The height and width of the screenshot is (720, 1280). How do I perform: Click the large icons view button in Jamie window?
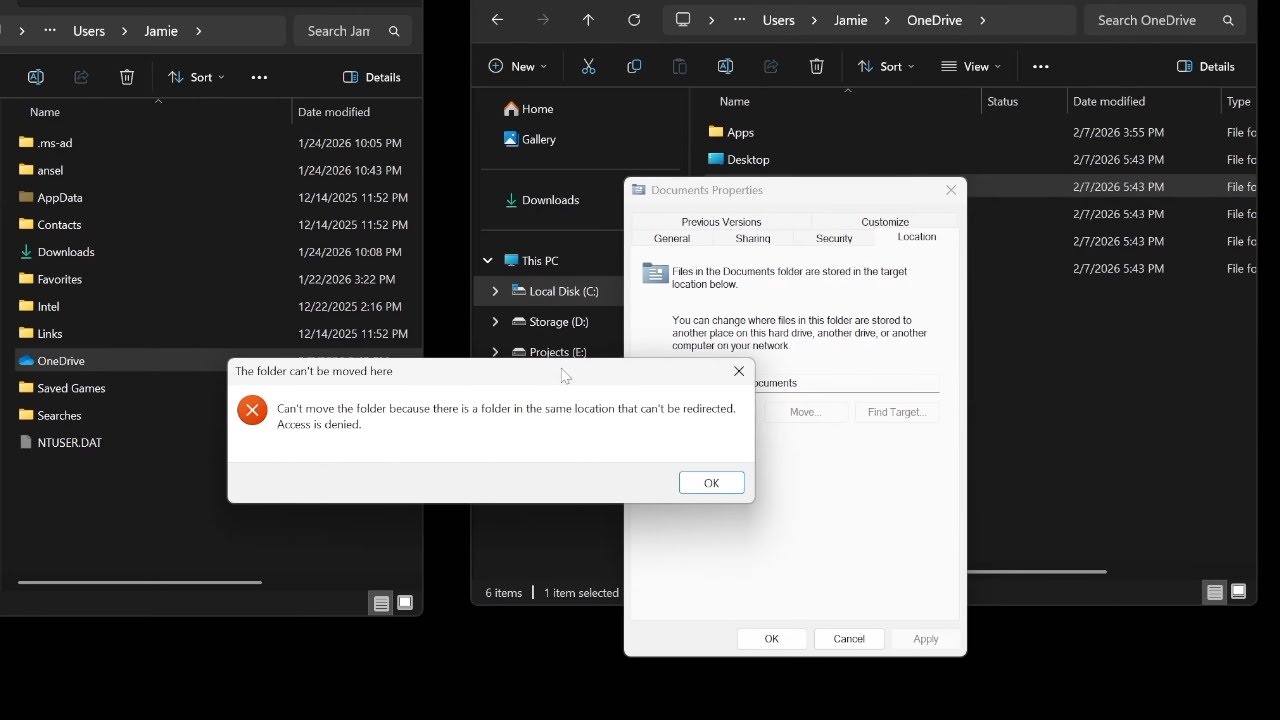tap(405, 603)
